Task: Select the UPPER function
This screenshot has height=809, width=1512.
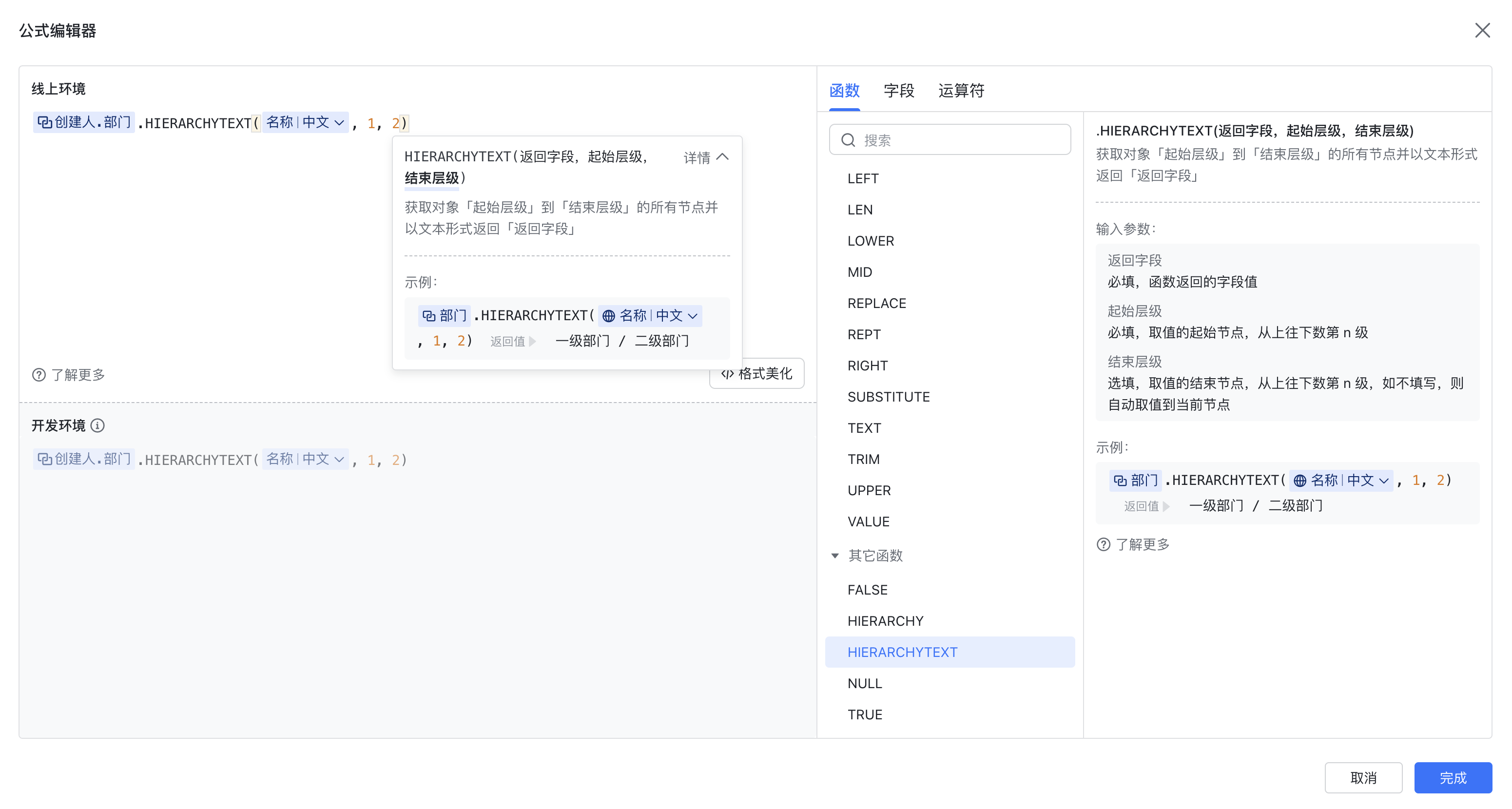Action: 950,490
